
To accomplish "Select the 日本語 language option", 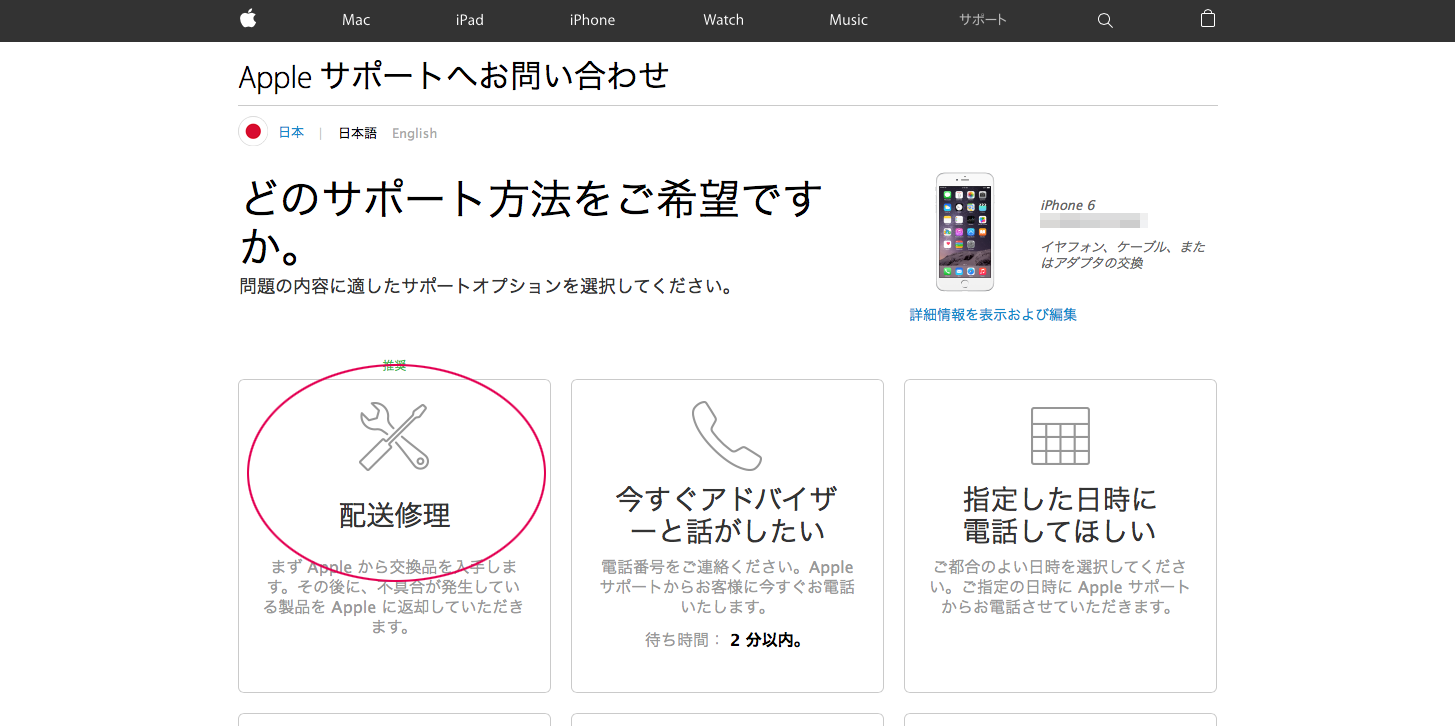I will [x=357, y=133].
